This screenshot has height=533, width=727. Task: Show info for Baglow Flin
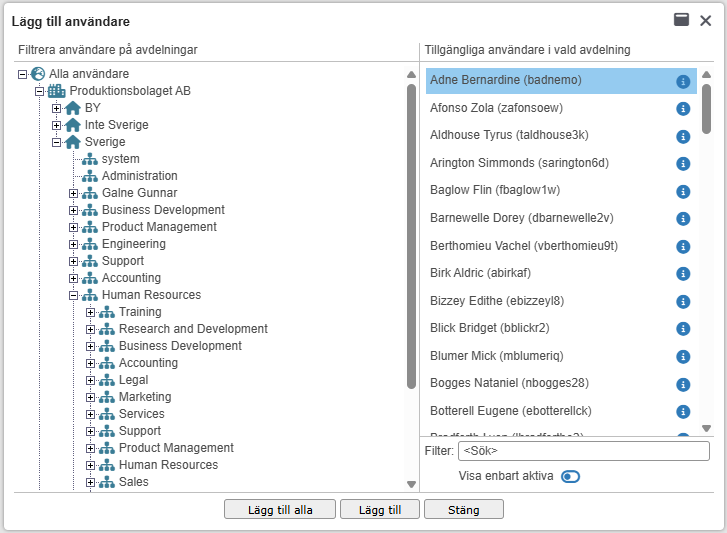pos(684,191)
